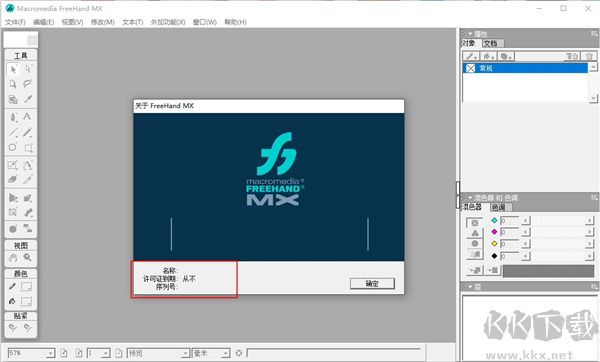Viewport: 600px width, 362px height.
Task: Select the 常规 row in object list
Action: [525, 68]
